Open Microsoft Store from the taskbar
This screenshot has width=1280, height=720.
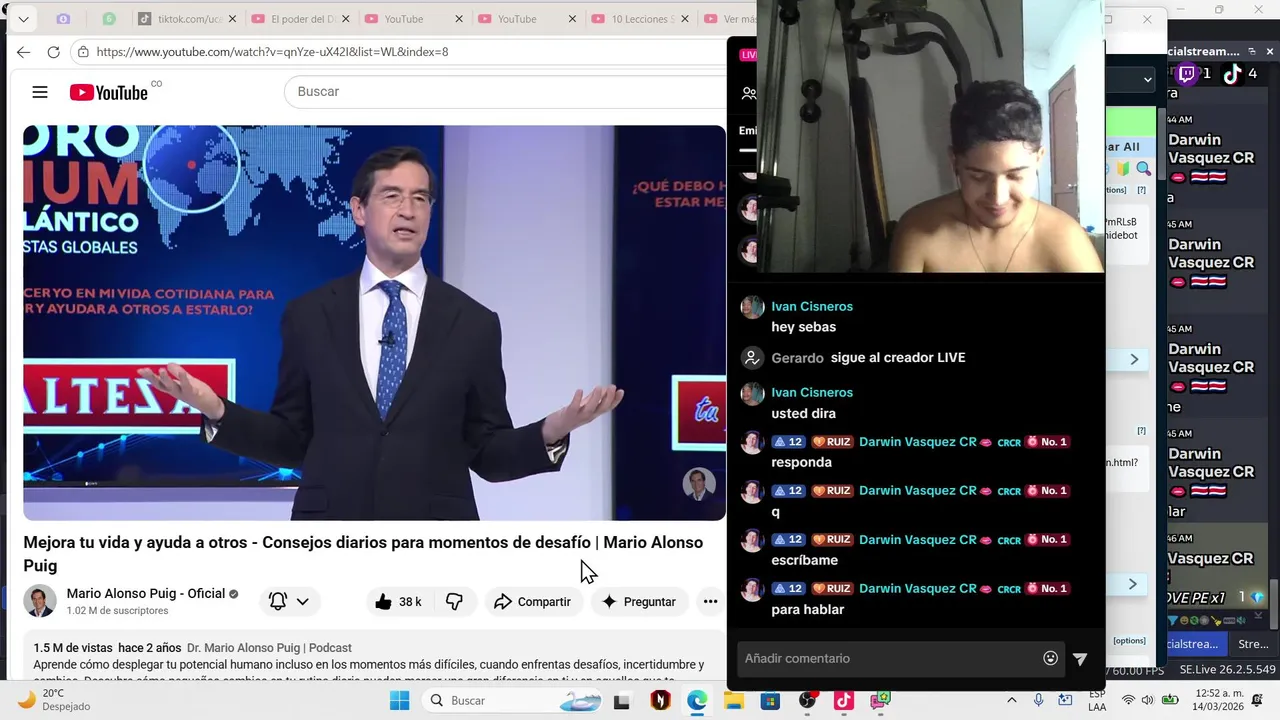click(x=770, y=701)
